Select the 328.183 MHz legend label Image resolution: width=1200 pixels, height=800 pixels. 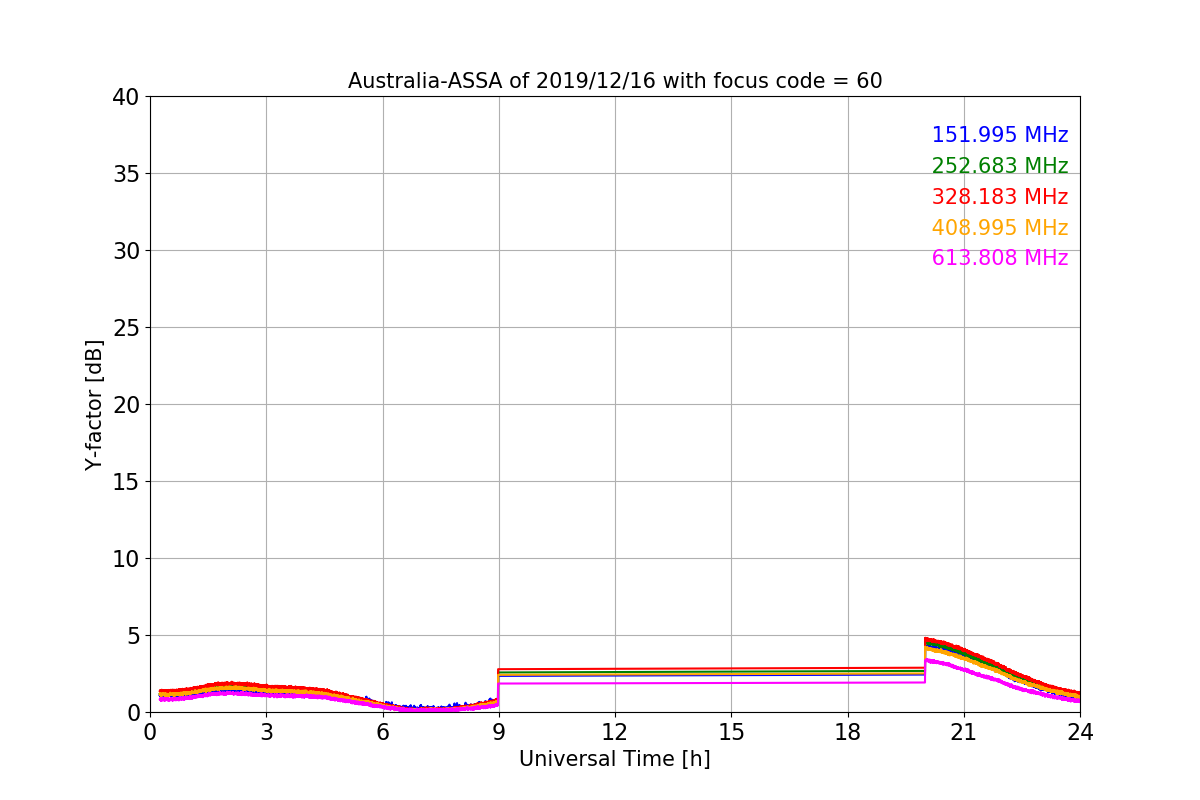coord(1000,197)
